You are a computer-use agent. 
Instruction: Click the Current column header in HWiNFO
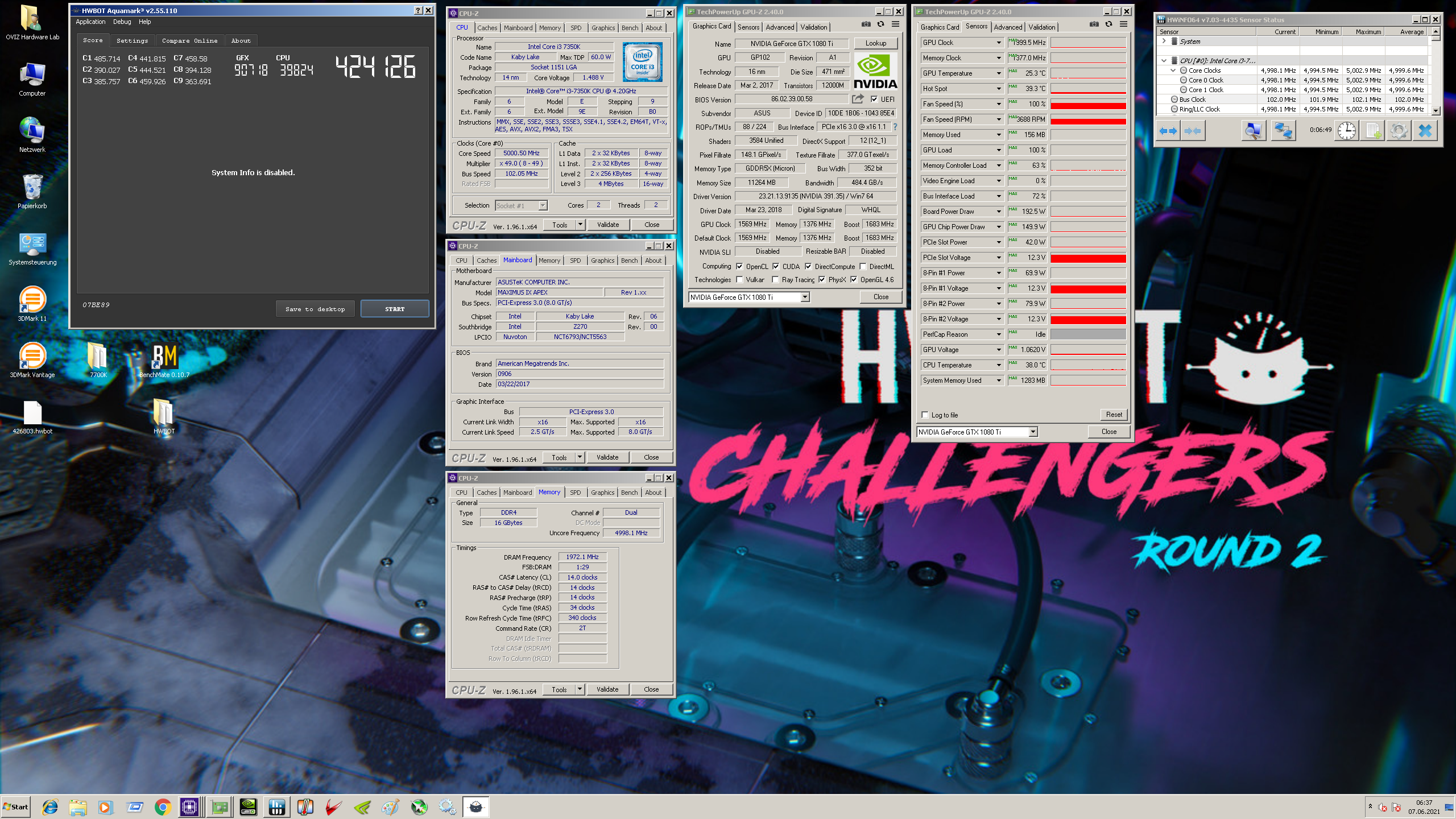pos(1277,32)
